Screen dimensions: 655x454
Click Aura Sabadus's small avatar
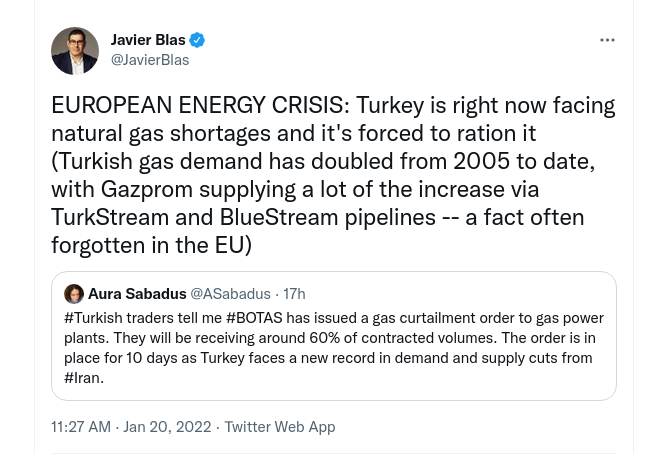click(x=74, y=294)
